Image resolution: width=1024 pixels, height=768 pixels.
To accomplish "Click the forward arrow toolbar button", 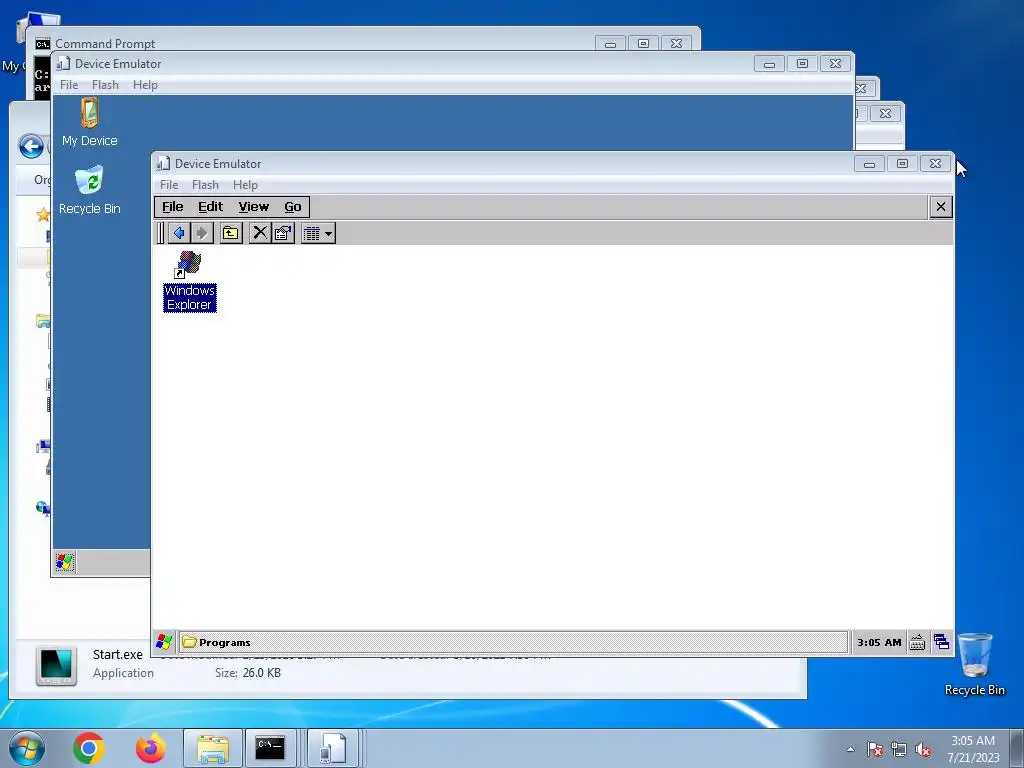I will (202, 233).
